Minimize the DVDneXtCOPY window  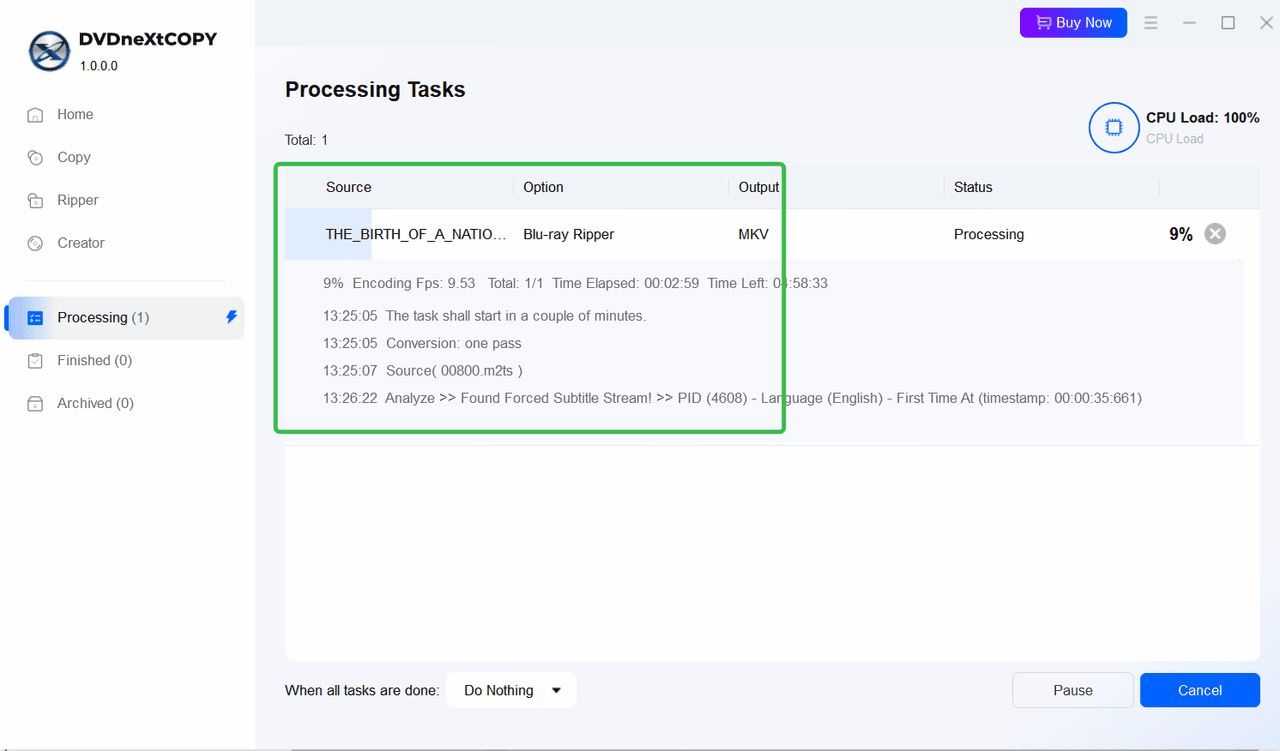coord(1190,23)
